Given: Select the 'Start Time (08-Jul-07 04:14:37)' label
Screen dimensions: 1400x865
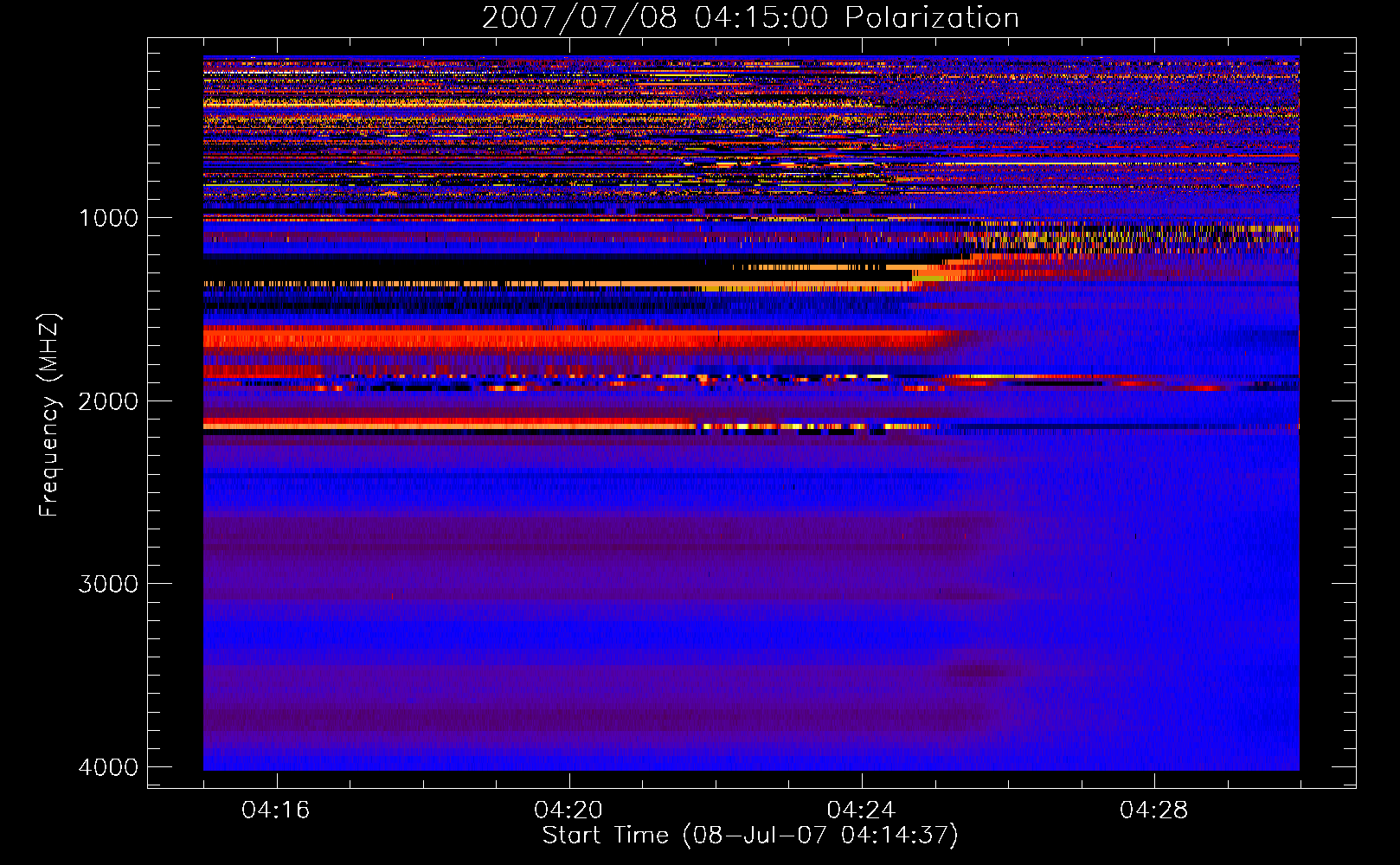Looking at the screenshot, I should (750, 836).
